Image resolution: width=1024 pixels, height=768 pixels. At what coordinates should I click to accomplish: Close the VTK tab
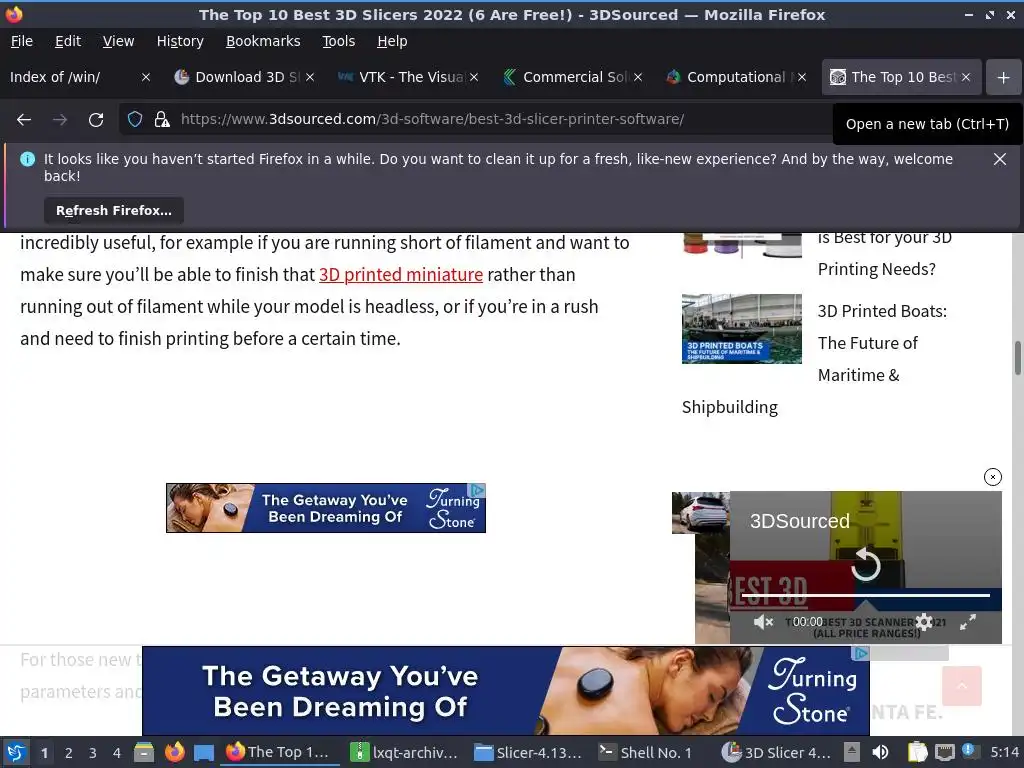(x=474, y=77)
